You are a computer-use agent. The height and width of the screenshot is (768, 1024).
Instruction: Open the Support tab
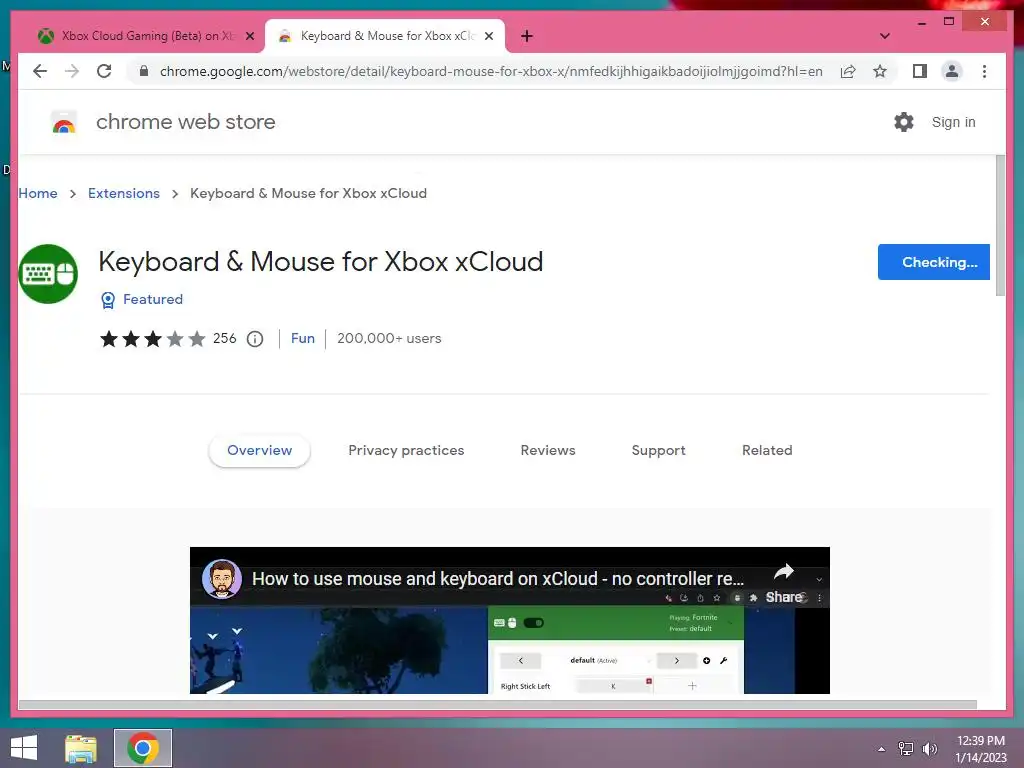658,450
